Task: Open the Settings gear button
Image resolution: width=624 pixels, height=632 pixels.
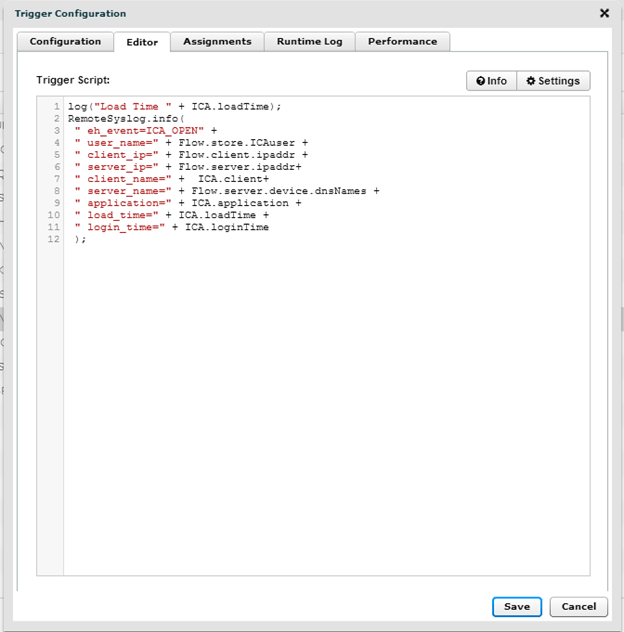Action: (553, 80)
